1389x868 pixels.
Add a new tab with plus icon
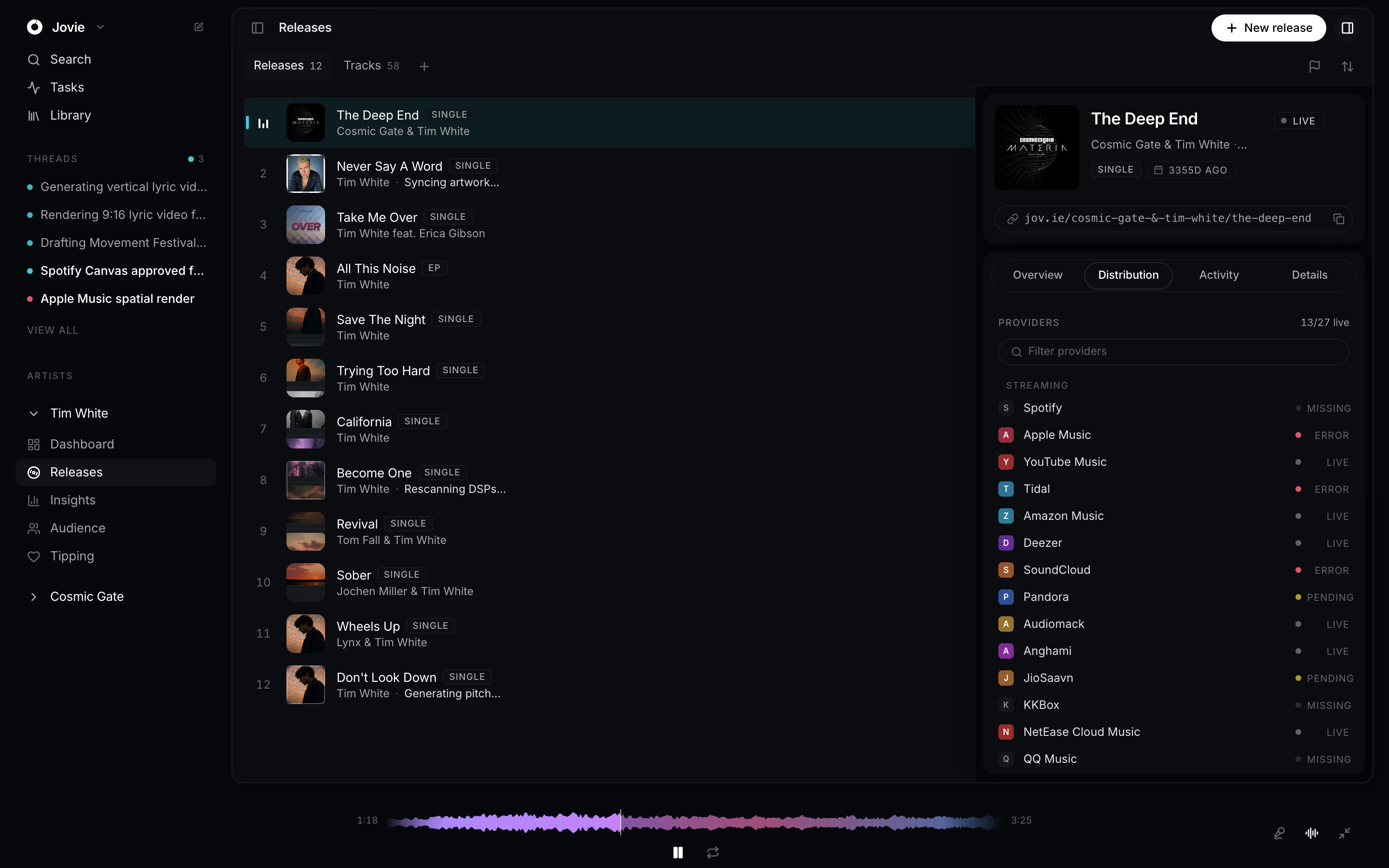424,67
